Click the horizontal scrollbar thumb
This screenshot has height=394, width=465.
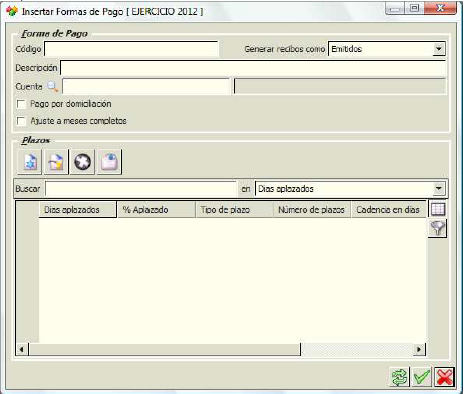pos(165,349)
